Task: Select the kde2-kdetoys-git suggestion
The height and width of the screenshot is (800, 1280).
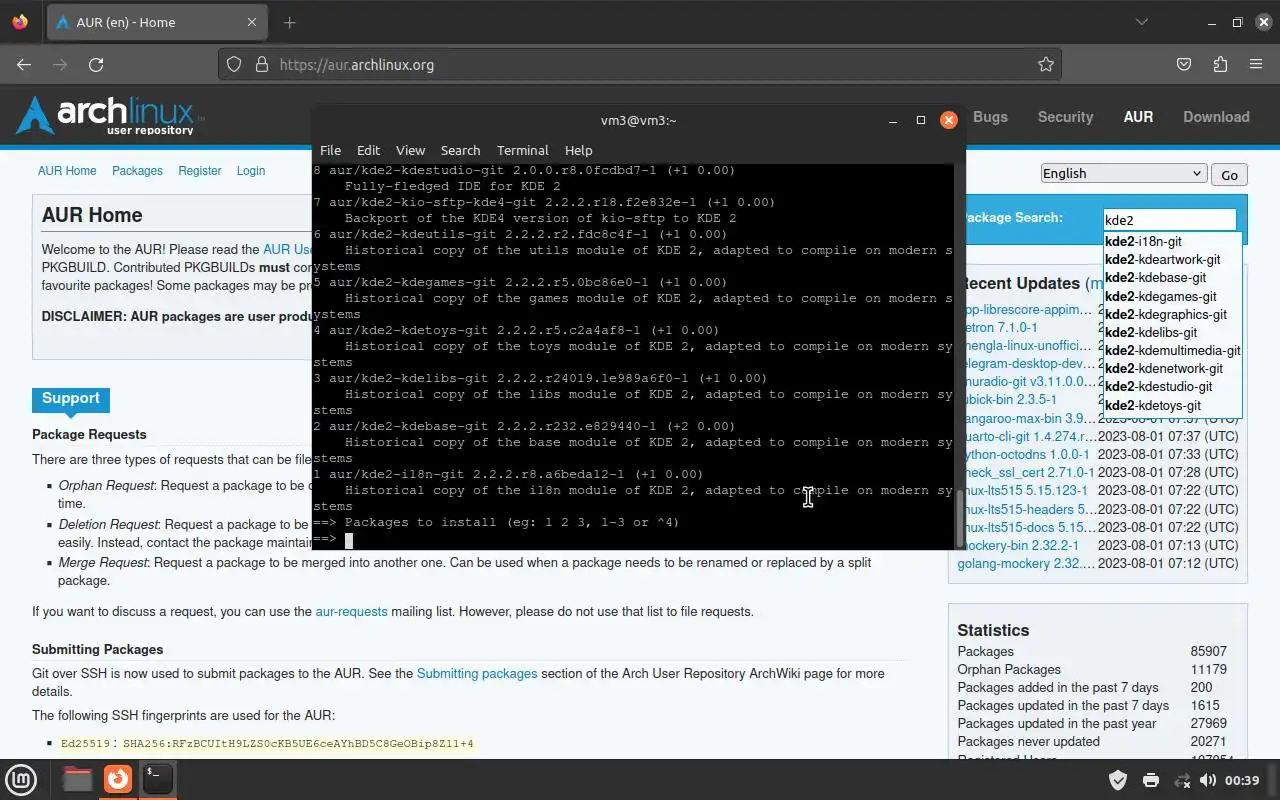Action: coord(1172,405)
